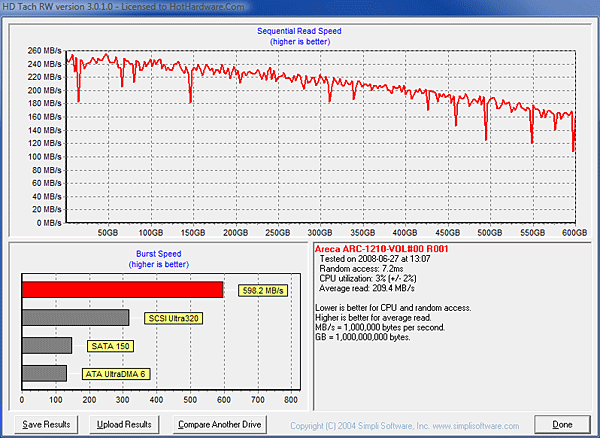Screen dimensions: 600x438
Task: Click the gray ATA UltraDMA 6 bar
Action: [44, 374]
